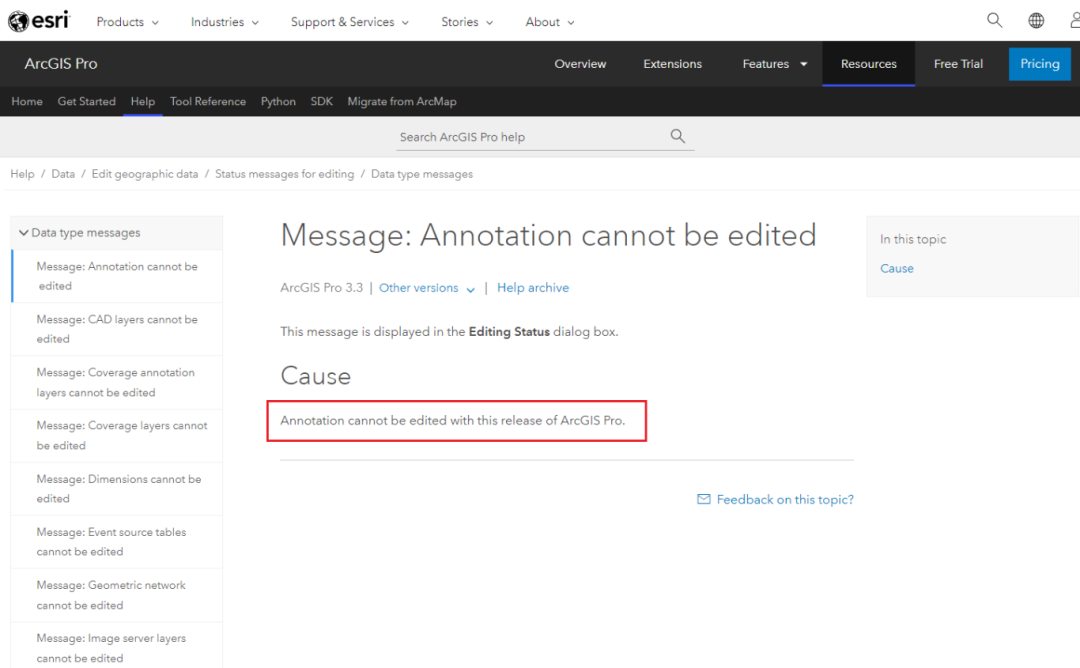The width and height of the screenshot is (1080, 668).
Task: Open Migrate from ArcMap page
Action: [402, 101]
